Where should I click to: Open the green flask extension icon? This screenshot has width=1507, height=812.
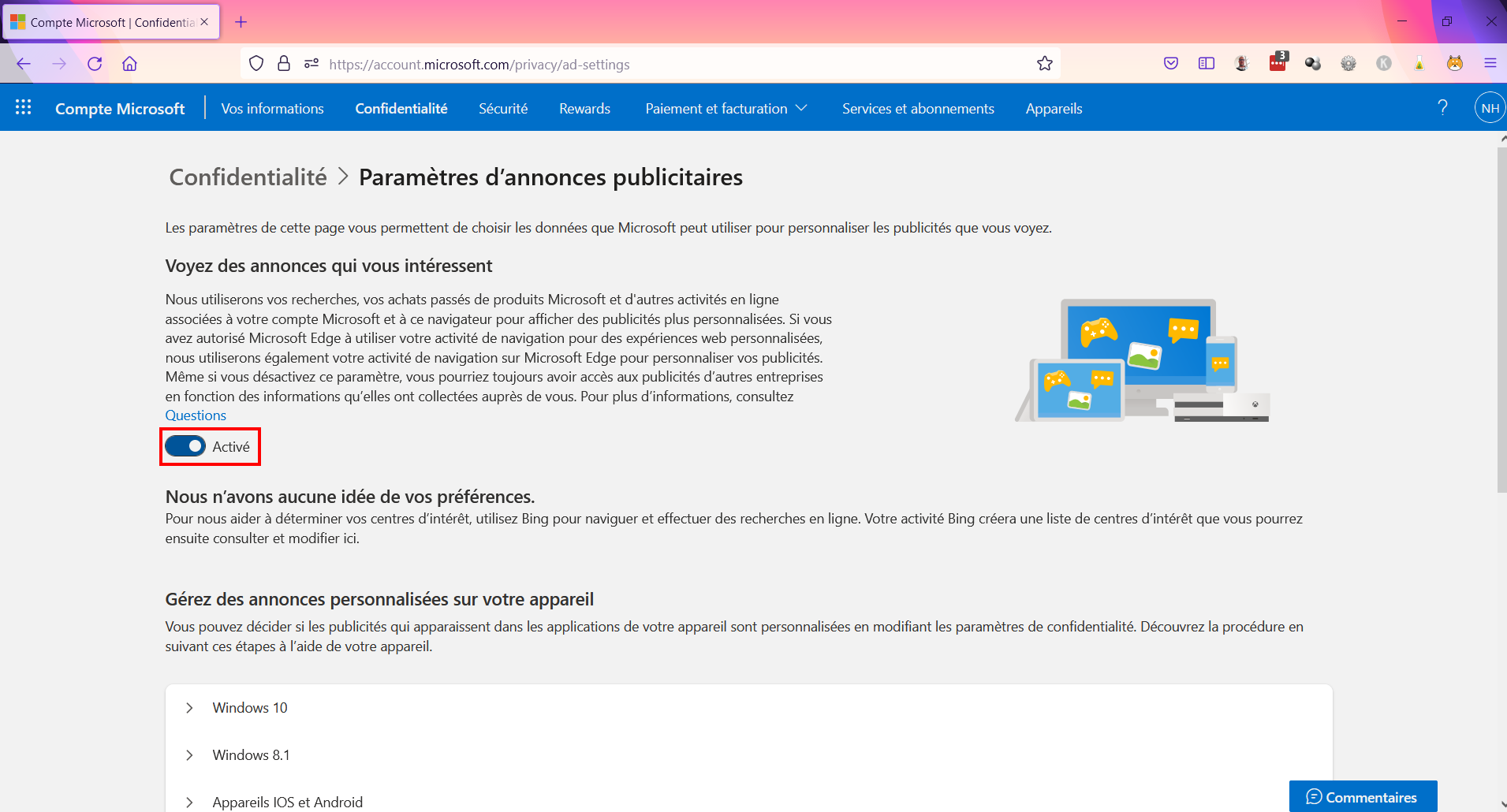tap(1419, 64)
